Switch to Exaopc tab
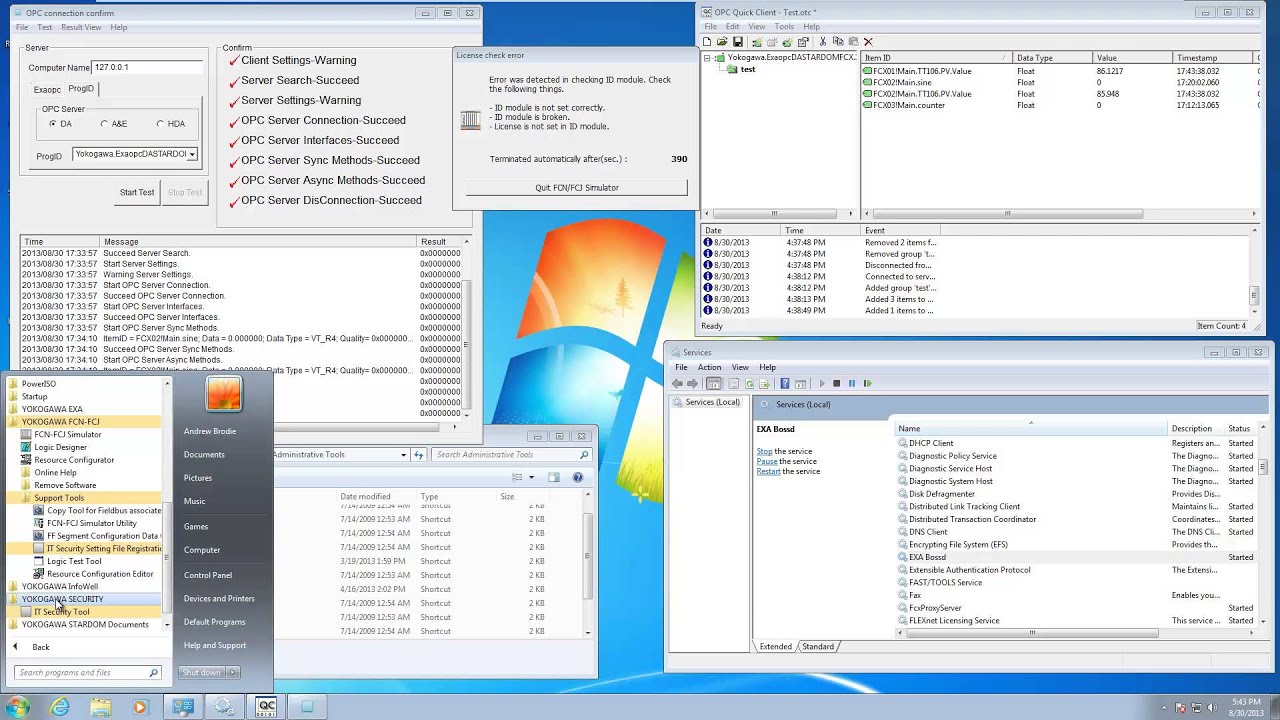This screenshot has height=720, width=1280. point(47,90)
